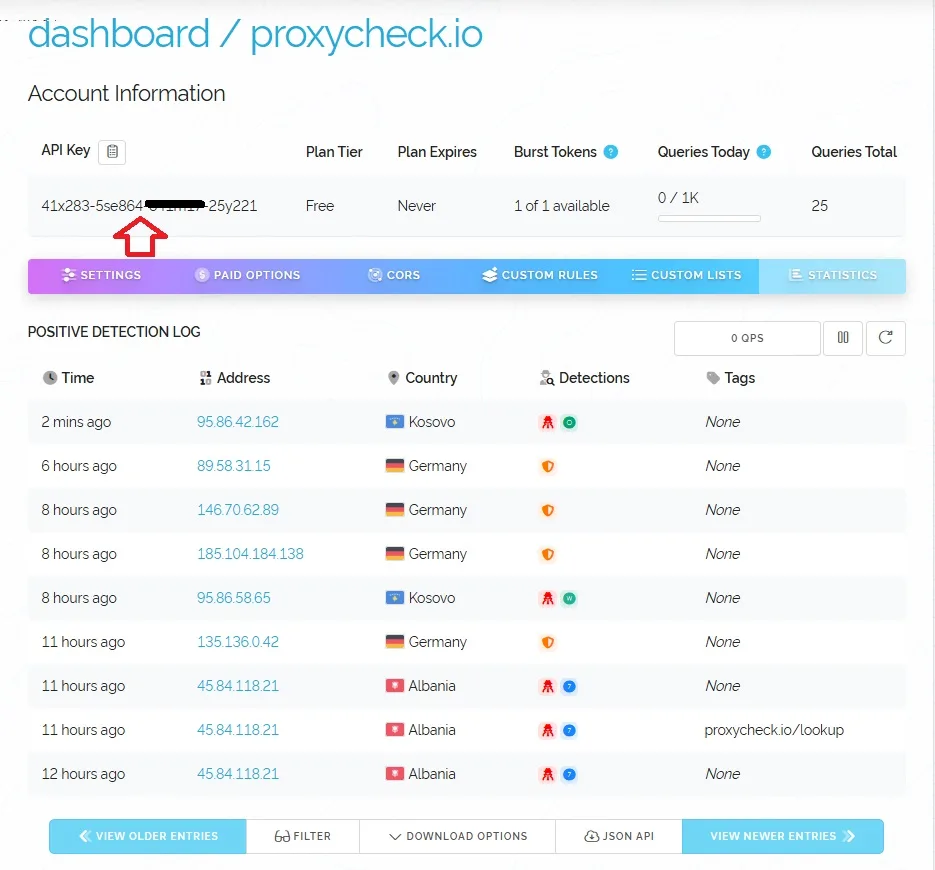Open IP address 185.104.184.138
This screenshot has width=935, height=870.
click(250, 555)
